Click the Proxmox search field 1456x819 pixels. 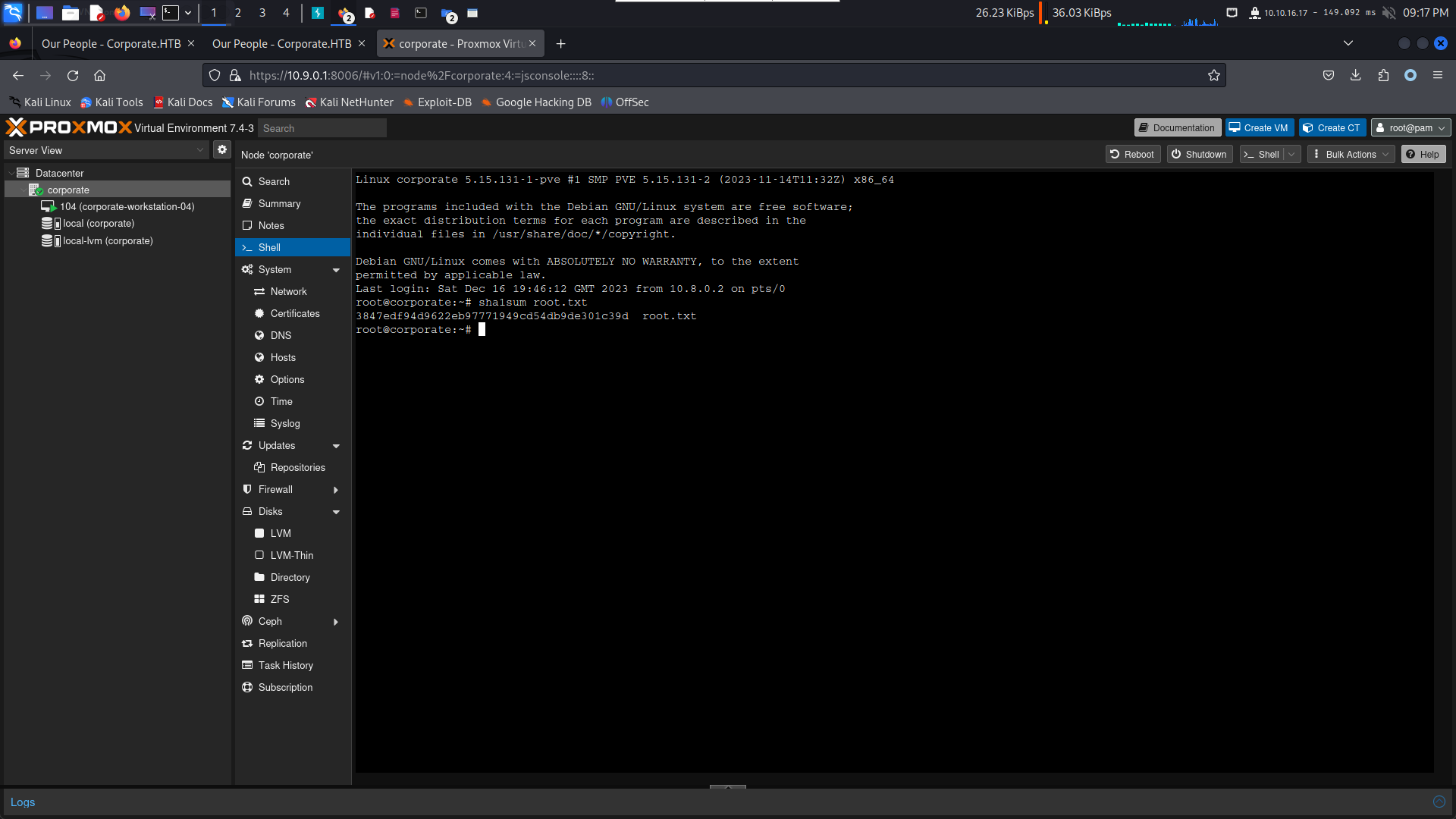pos(322,127)
